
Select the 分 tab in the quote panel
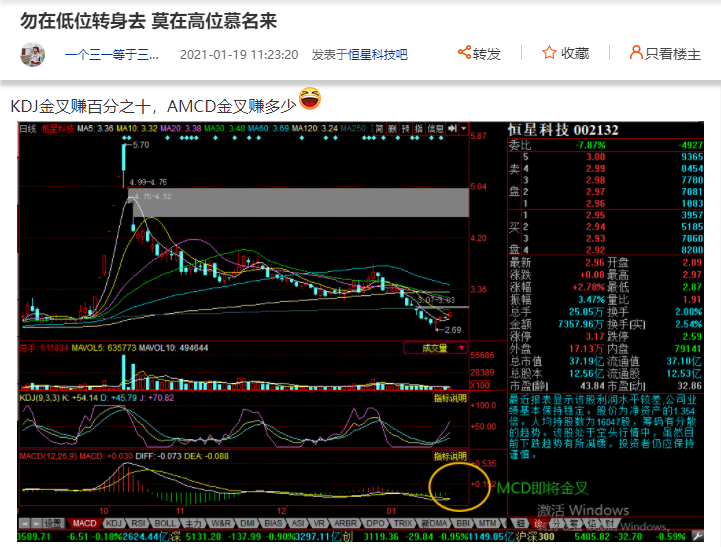(555, 523)
